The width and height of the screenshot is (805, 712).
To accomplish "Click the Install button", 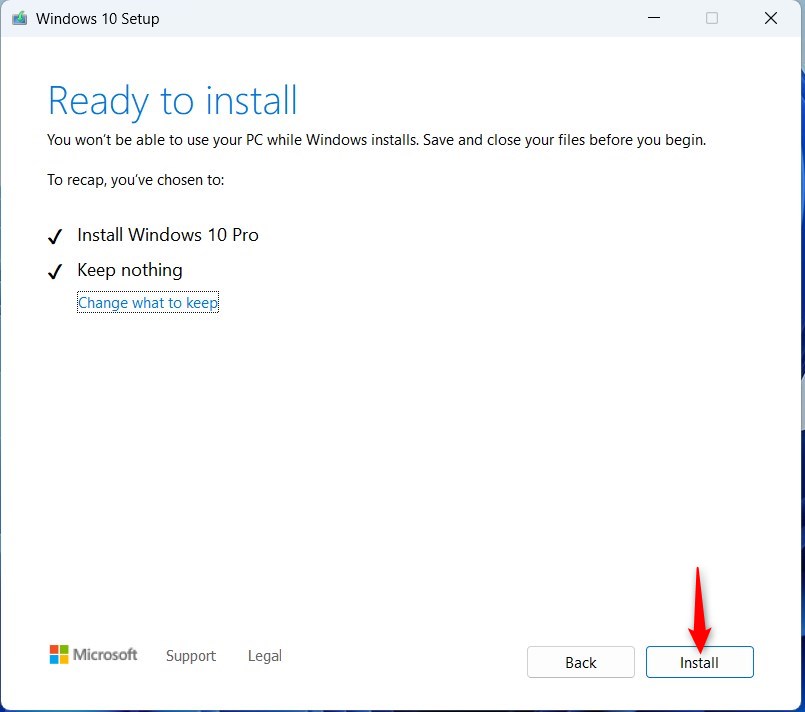I will [x=699, y=662].
